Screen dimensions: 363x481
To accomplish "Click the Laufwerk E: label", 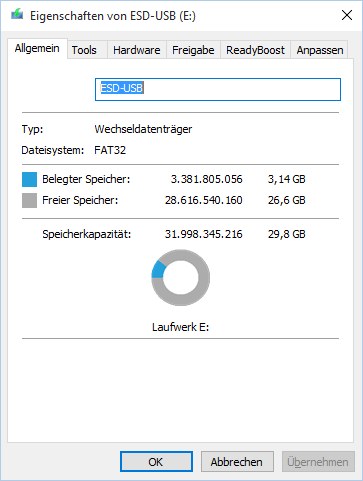I will 181,327.
